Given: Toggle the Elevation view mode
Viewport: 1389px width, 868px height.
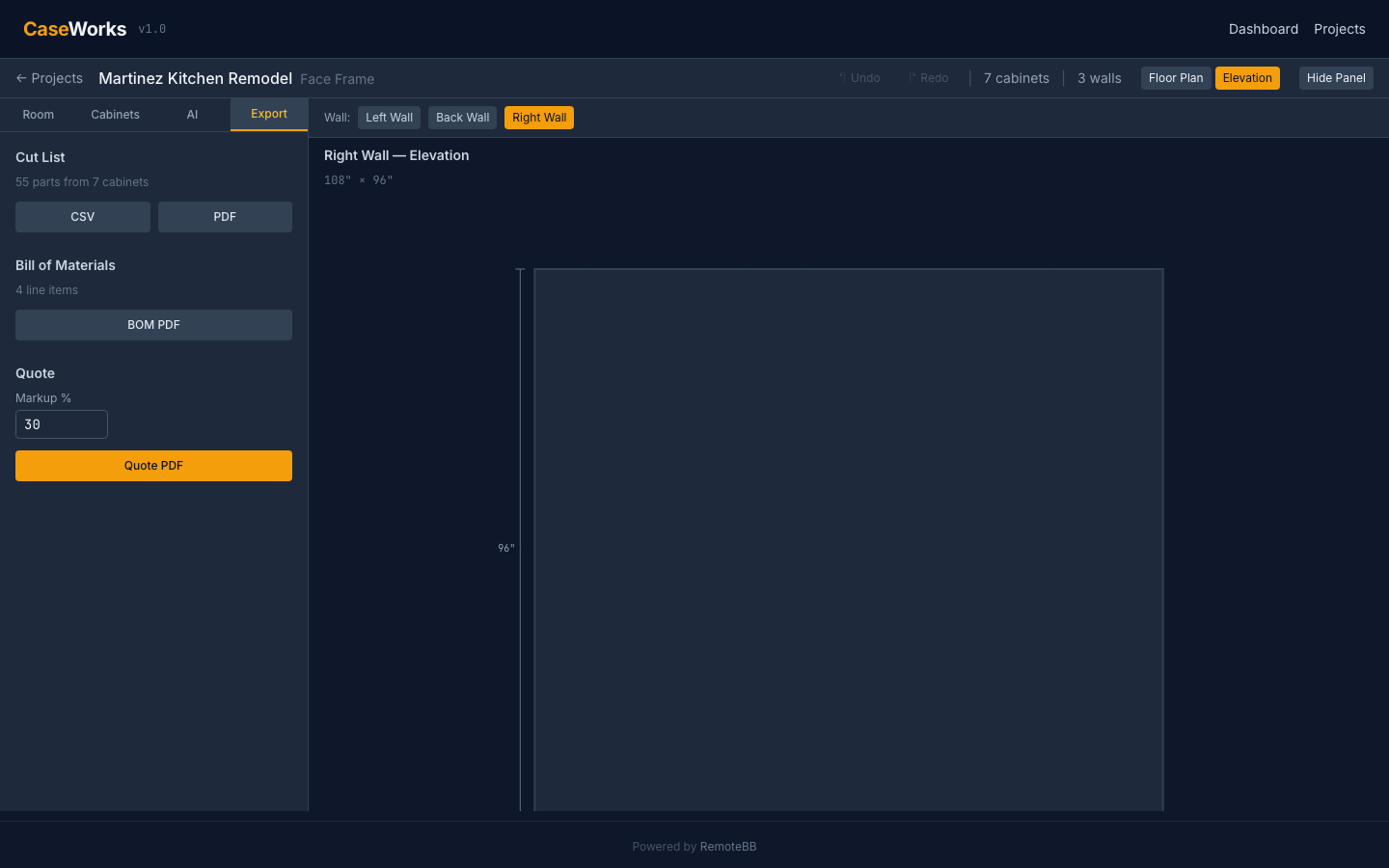Looking at the screenshot, I should [x=1247, y=78].
